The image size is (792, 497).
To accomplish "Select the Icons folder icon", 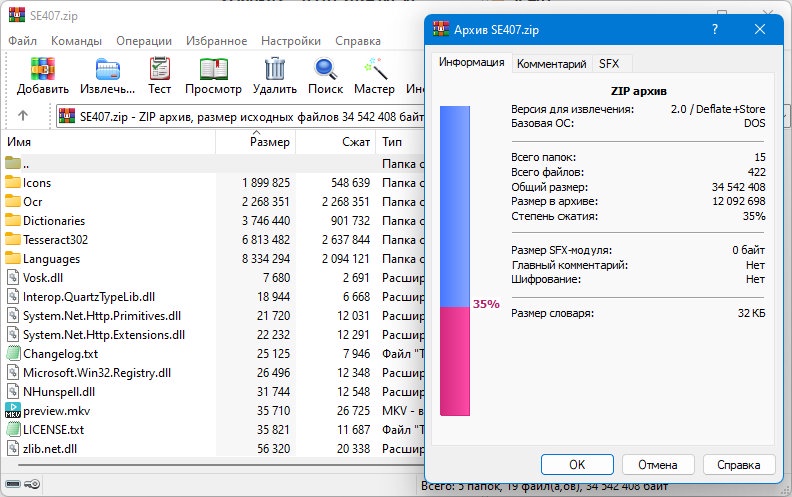I will coord(13,182).
